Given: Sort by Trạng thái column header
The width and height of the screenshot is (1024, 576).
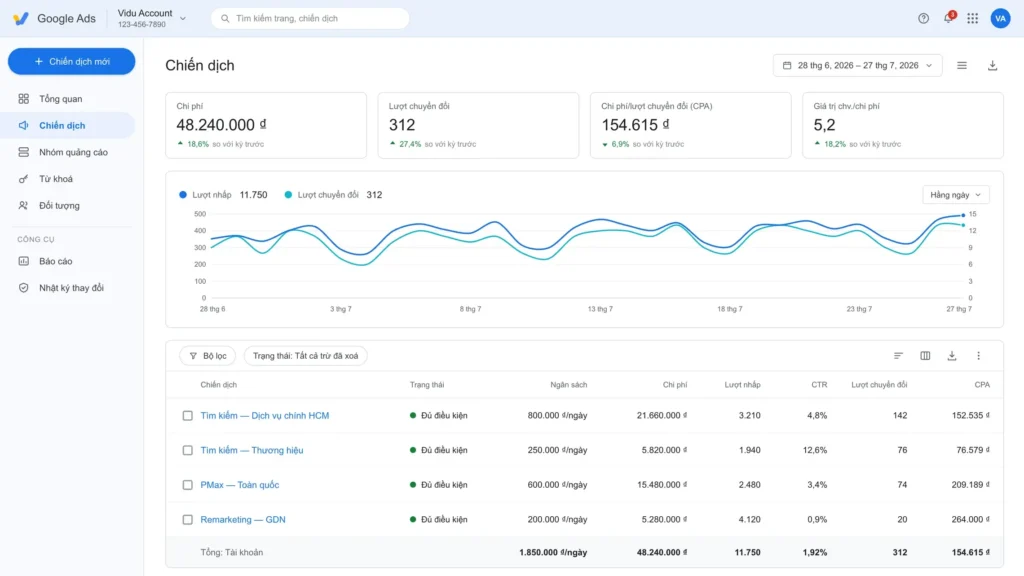Looking at the screenshot, I should click(426, 385).
